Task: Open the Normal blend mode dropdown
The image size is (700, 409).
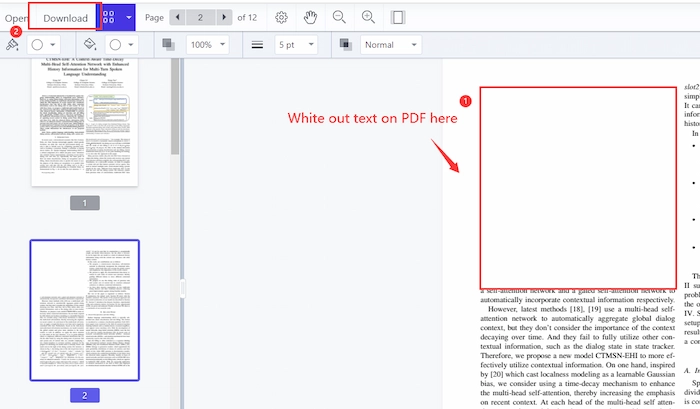Action: 389,45
